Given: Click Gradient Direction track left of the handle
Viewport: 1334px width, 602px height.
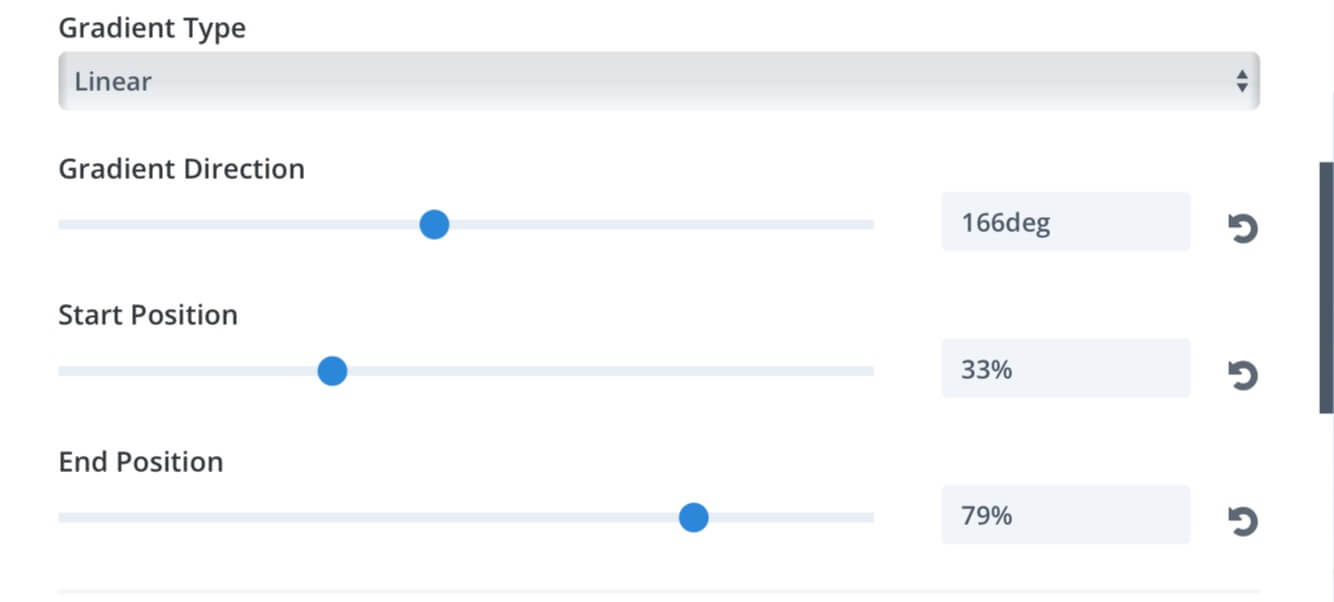Looking at the screenshot, I should (239, 225).
